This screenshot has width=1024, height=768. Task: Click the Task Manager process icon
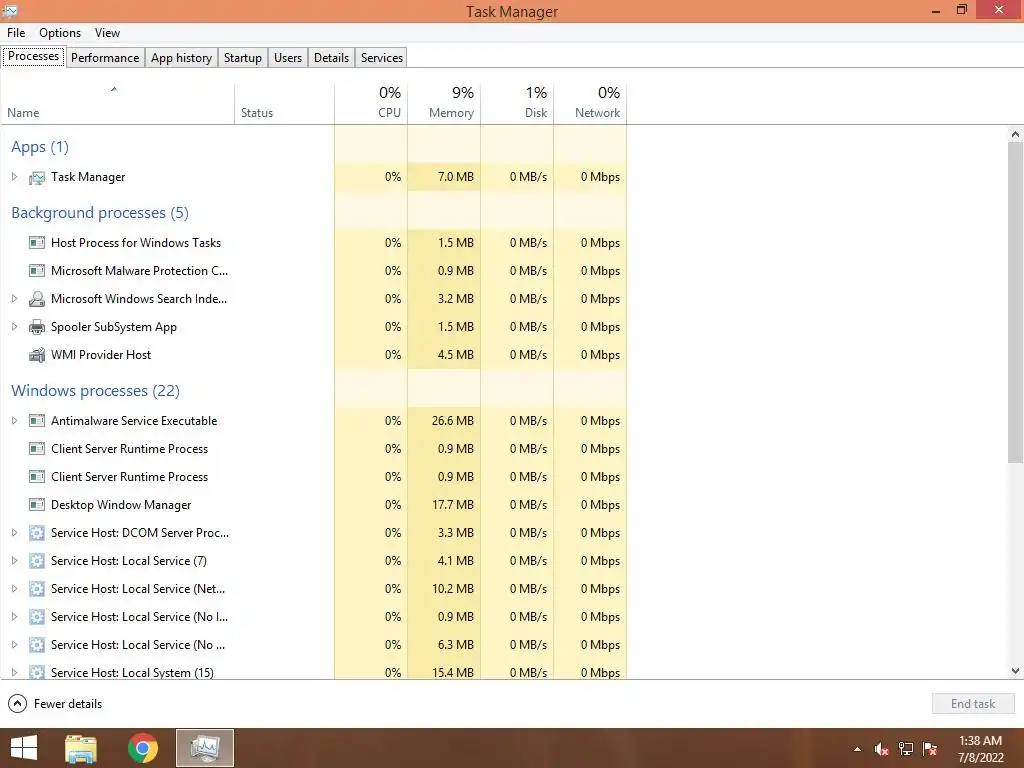point(37,177)
